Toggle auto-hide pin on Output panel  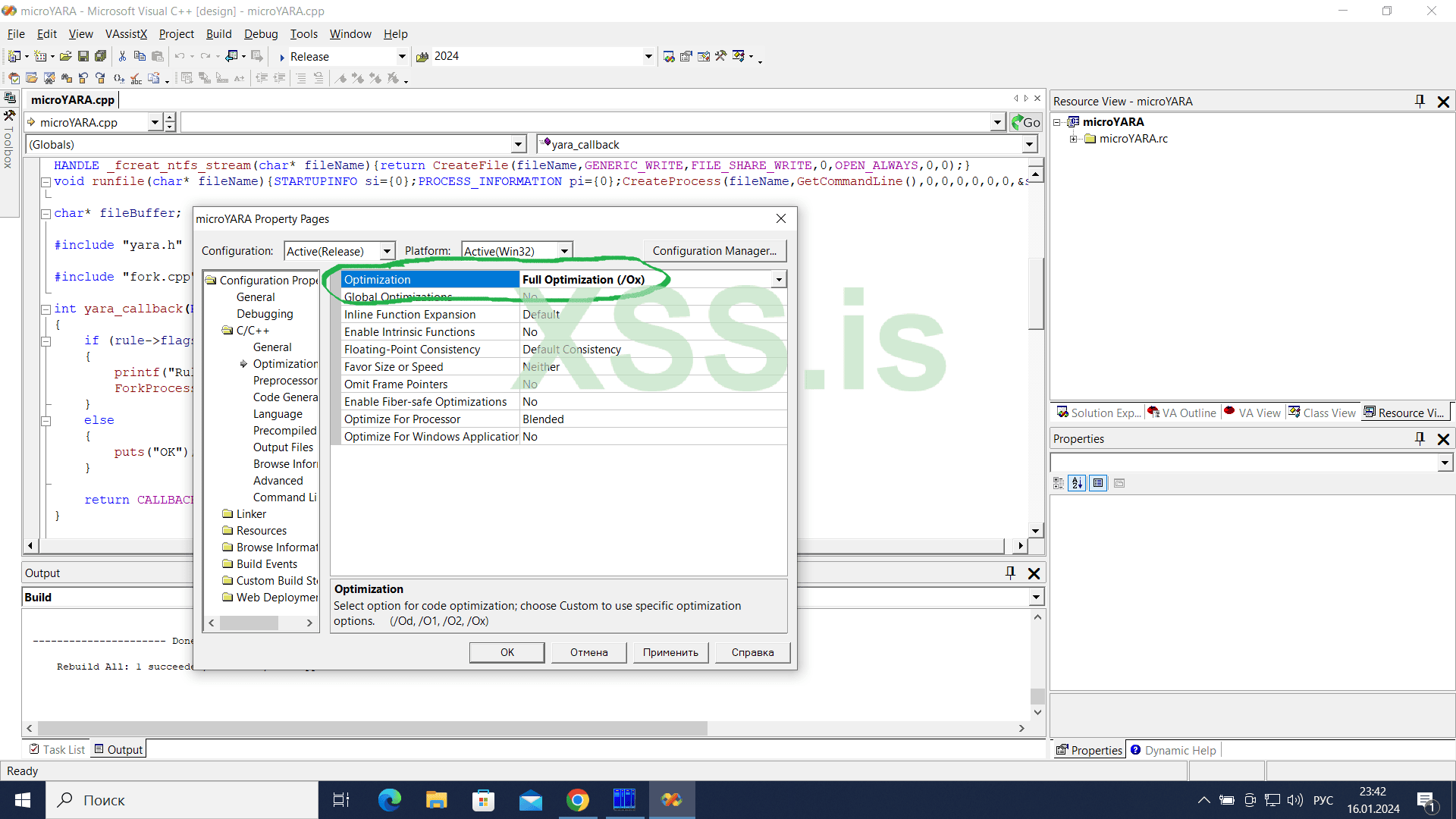(x=1009, y=573)
